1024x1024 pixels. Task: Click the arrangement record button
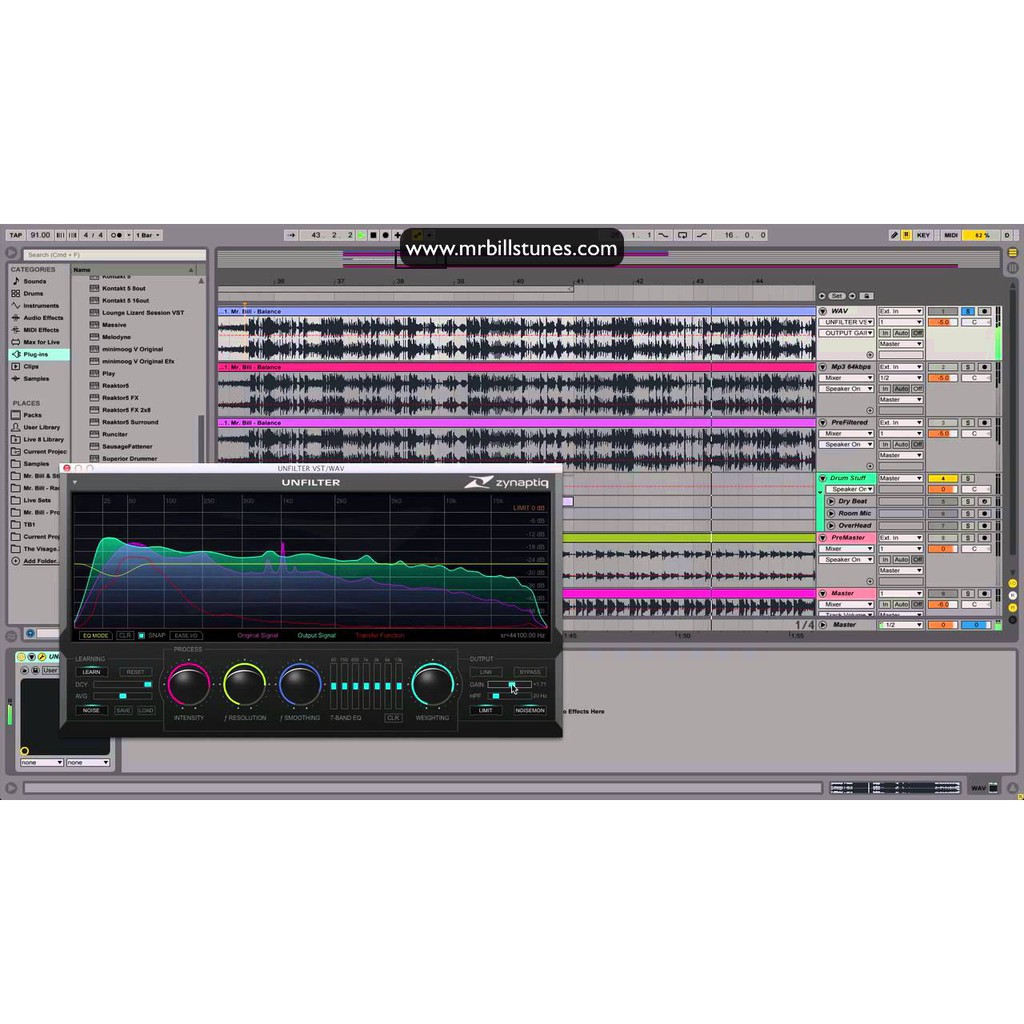pos(385,235)
